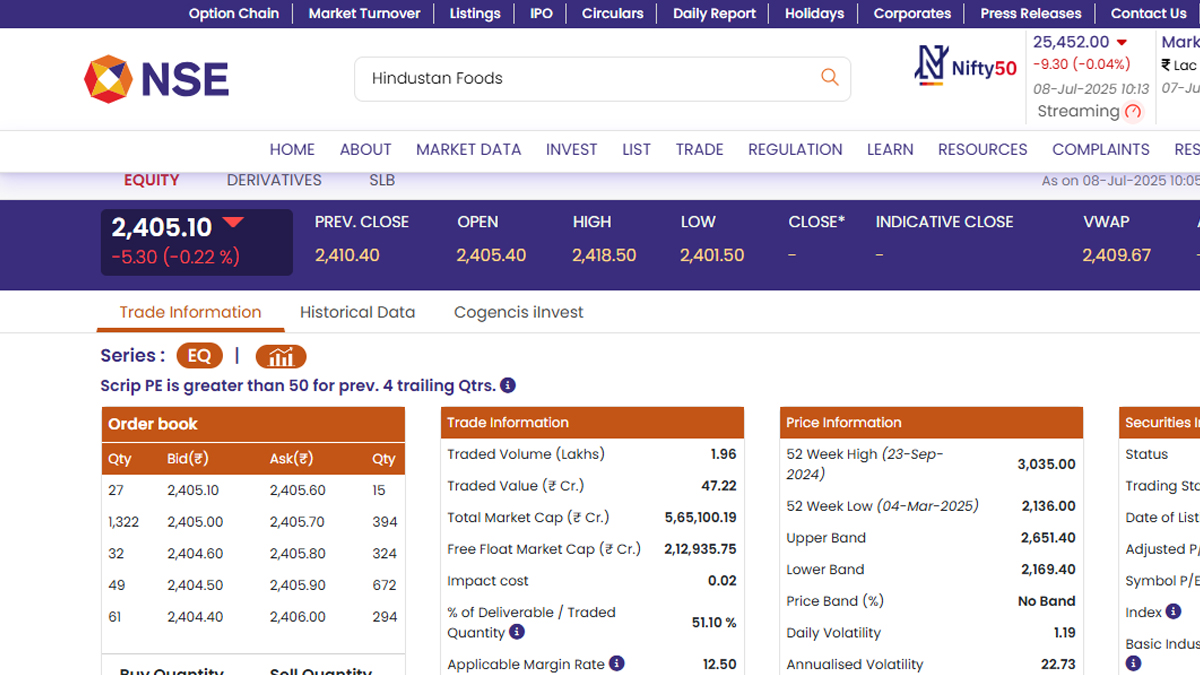Click the Streaming gauge icon
Screen dimensions: 1200x675
pos(1133,112)
